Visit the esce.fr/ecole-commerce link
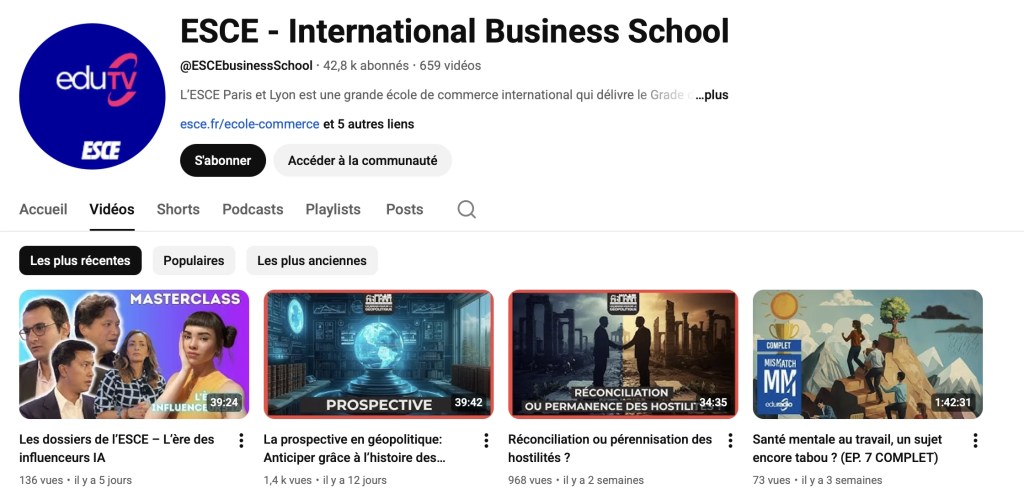This screenshot has height=499, width=1024. pyautogui.click(x=249, y=125)
